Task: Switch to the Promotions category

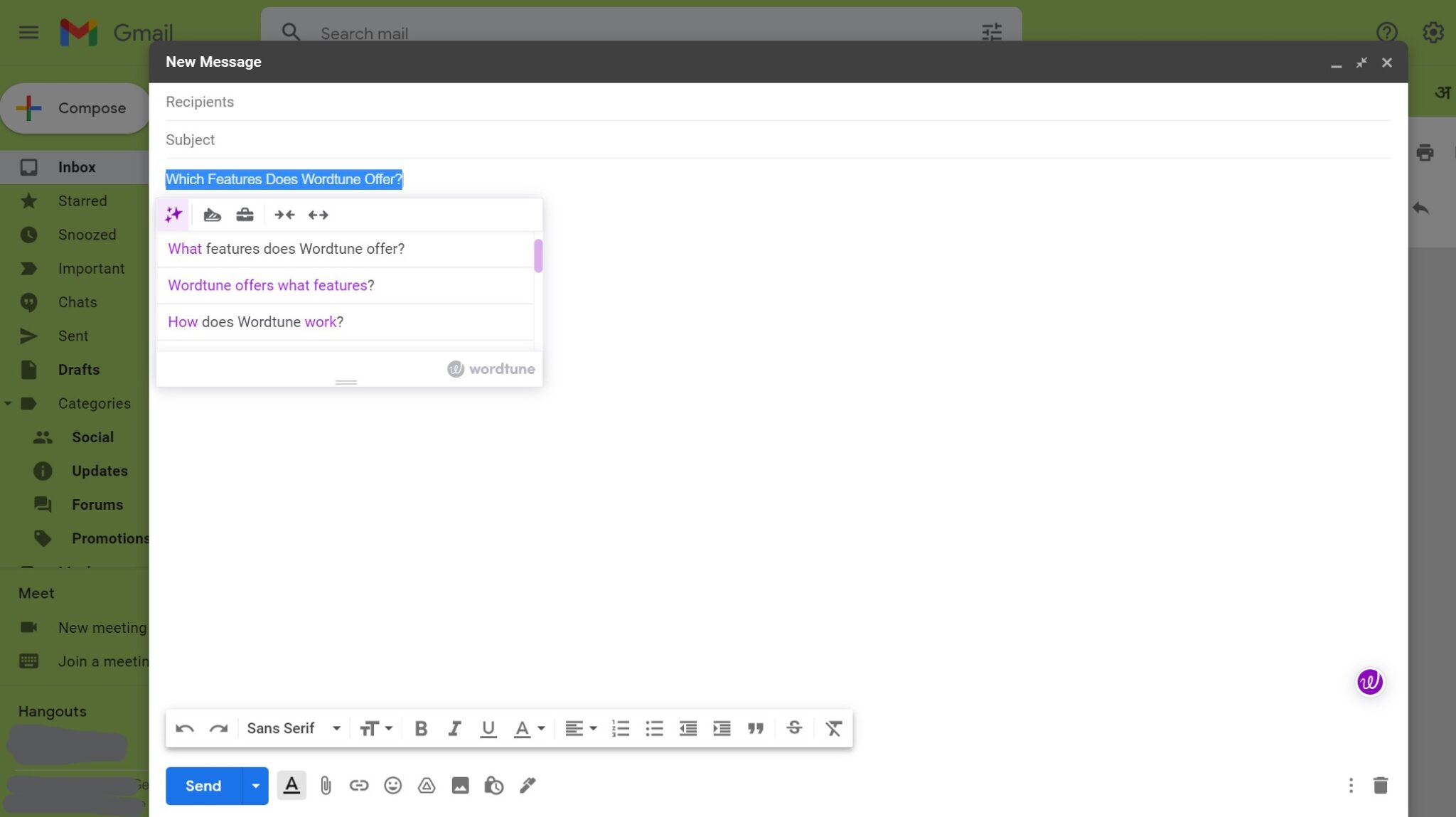Action: [109, 538]
